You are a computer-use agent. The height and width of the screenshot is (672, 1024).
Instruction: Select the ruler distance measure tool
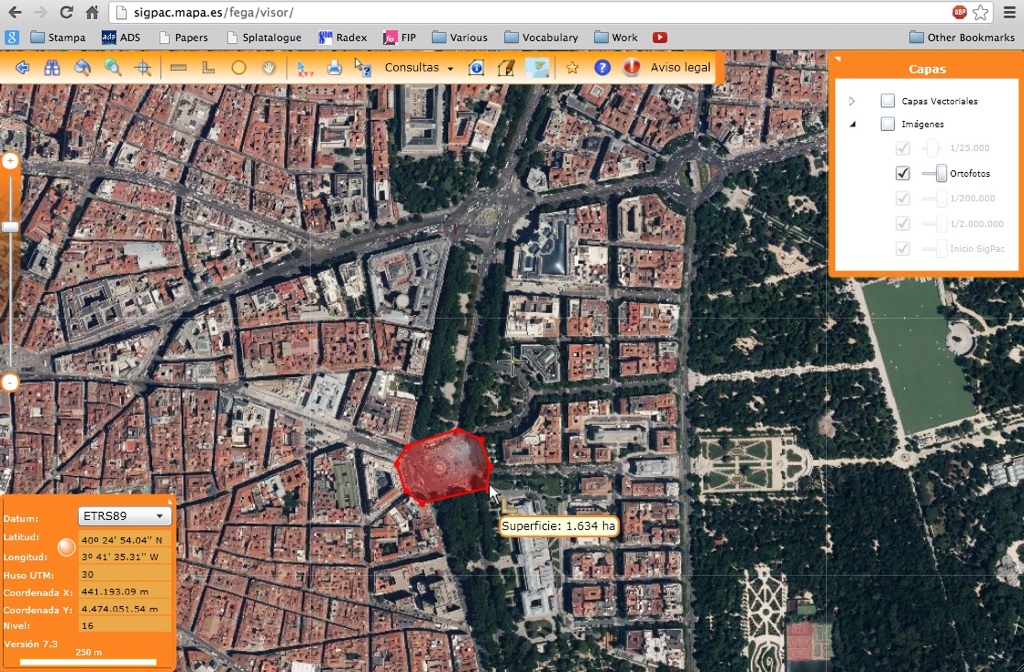179,68
